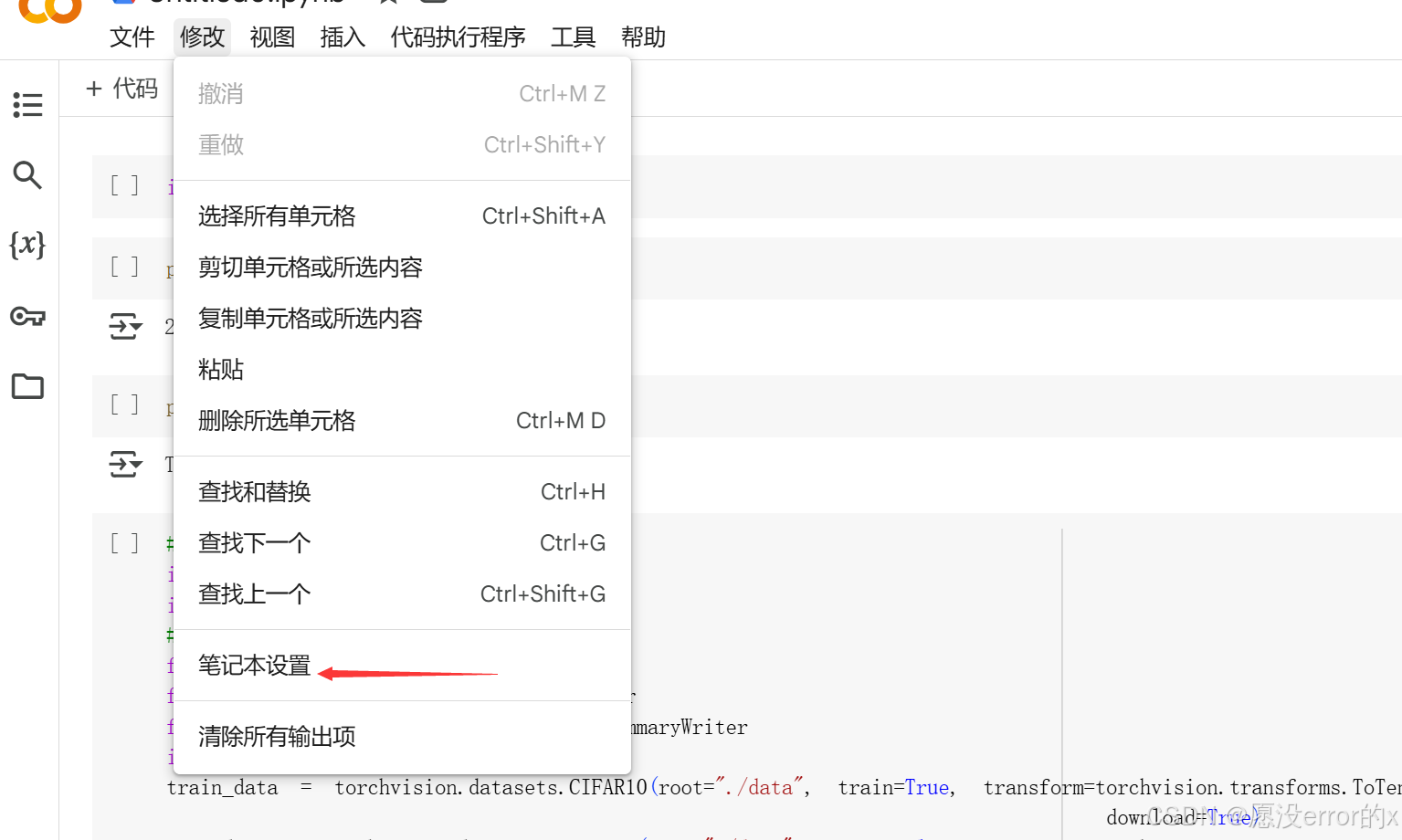This screenshot has height=840, width=1402.
Task: Open 查找和替换 from the menu
Action: point(255,491)
